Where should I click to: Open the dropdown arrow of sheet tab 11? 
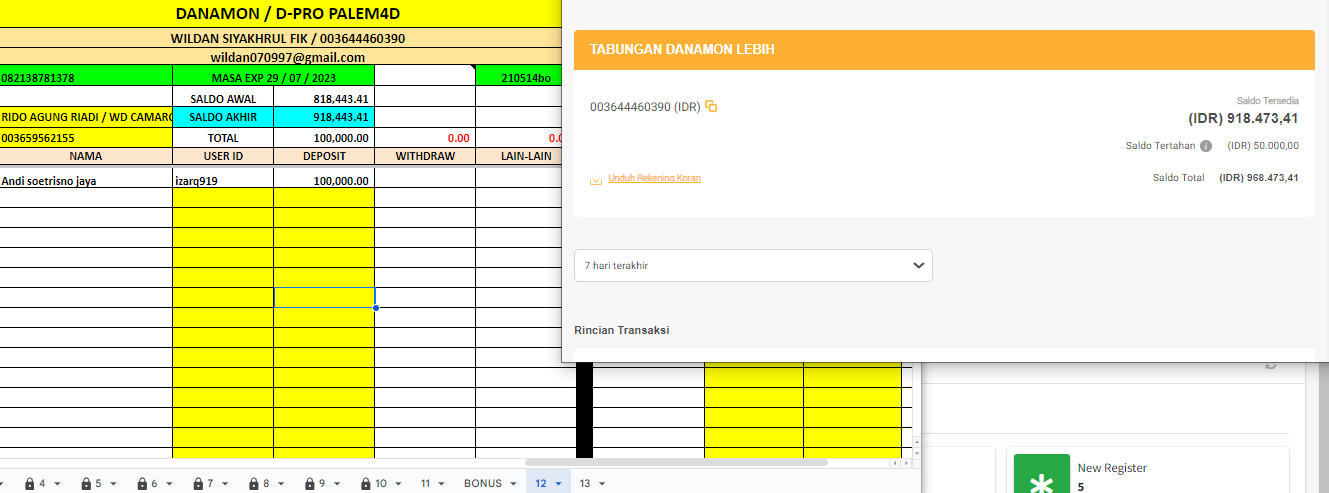[x=442, y=484]
